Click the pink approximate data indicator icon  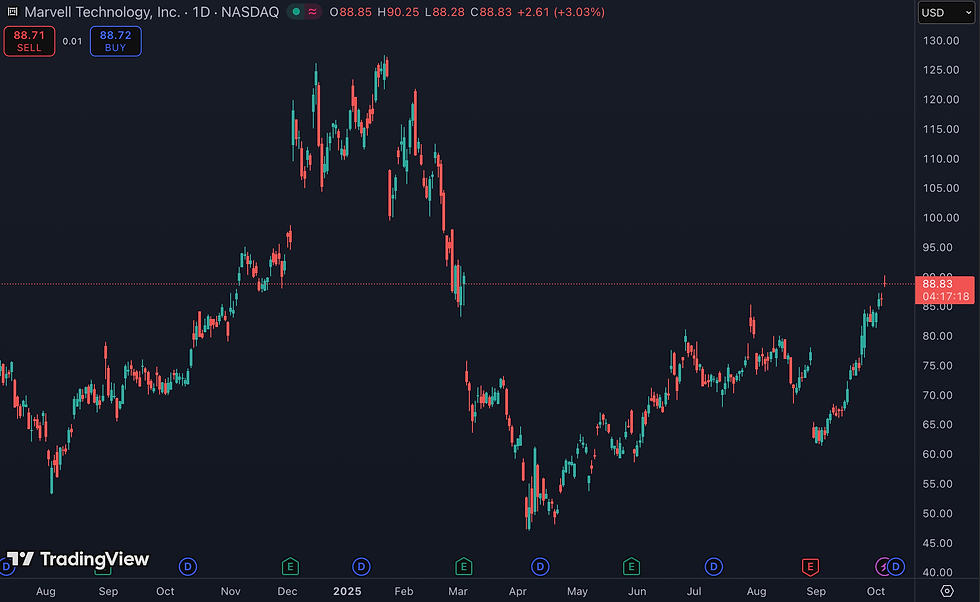(x=312, y=12)
